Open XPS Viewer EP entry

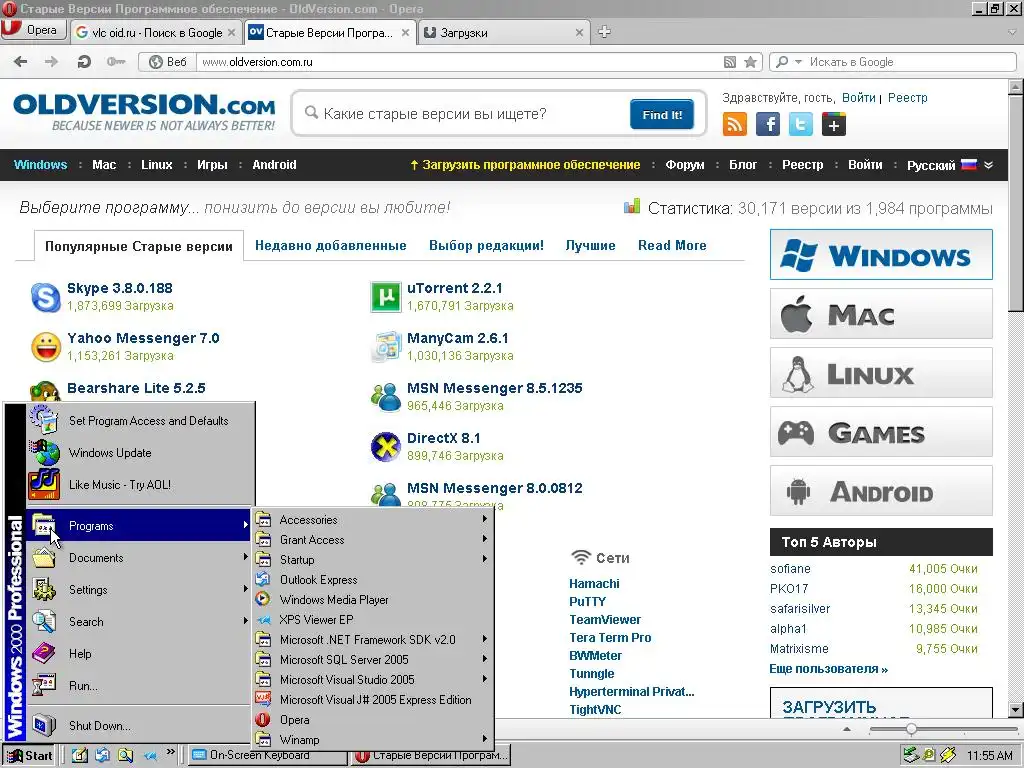click(x=373, y=620)
